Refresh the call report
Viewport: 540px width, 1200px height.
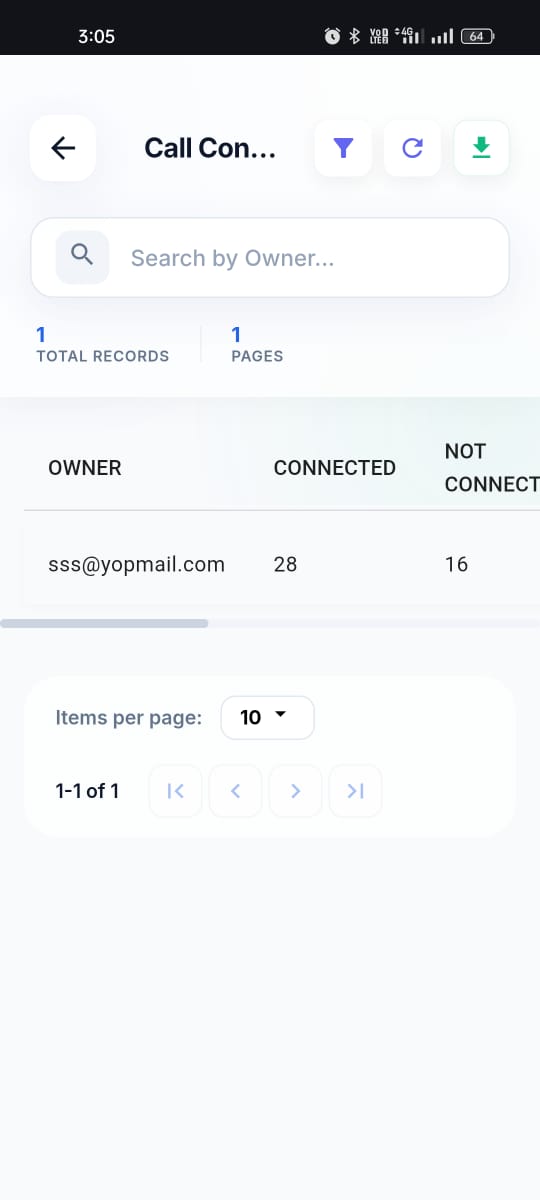(x=412, y=148)
